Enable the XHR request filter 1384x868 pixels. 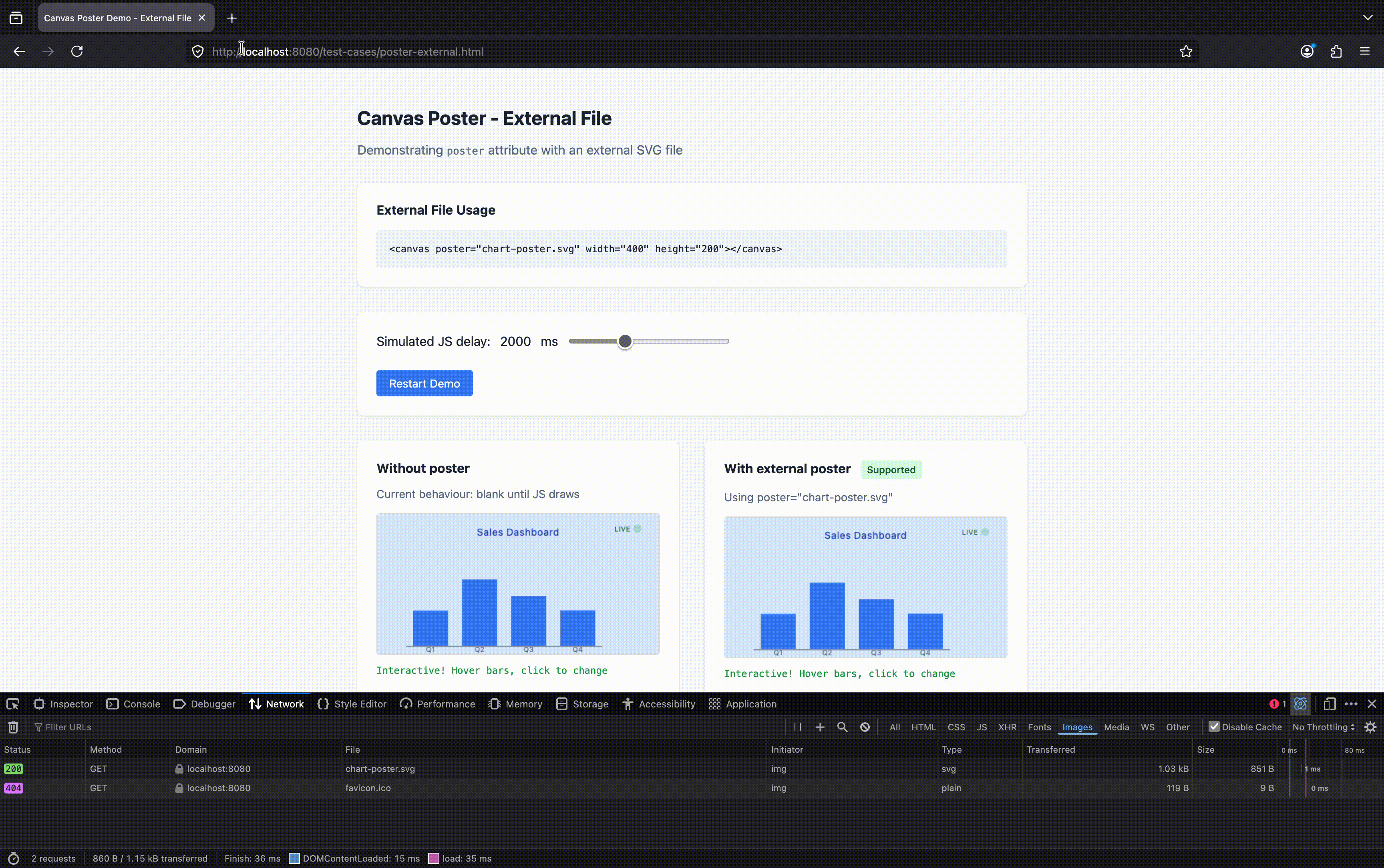(x=1007, y=727)
